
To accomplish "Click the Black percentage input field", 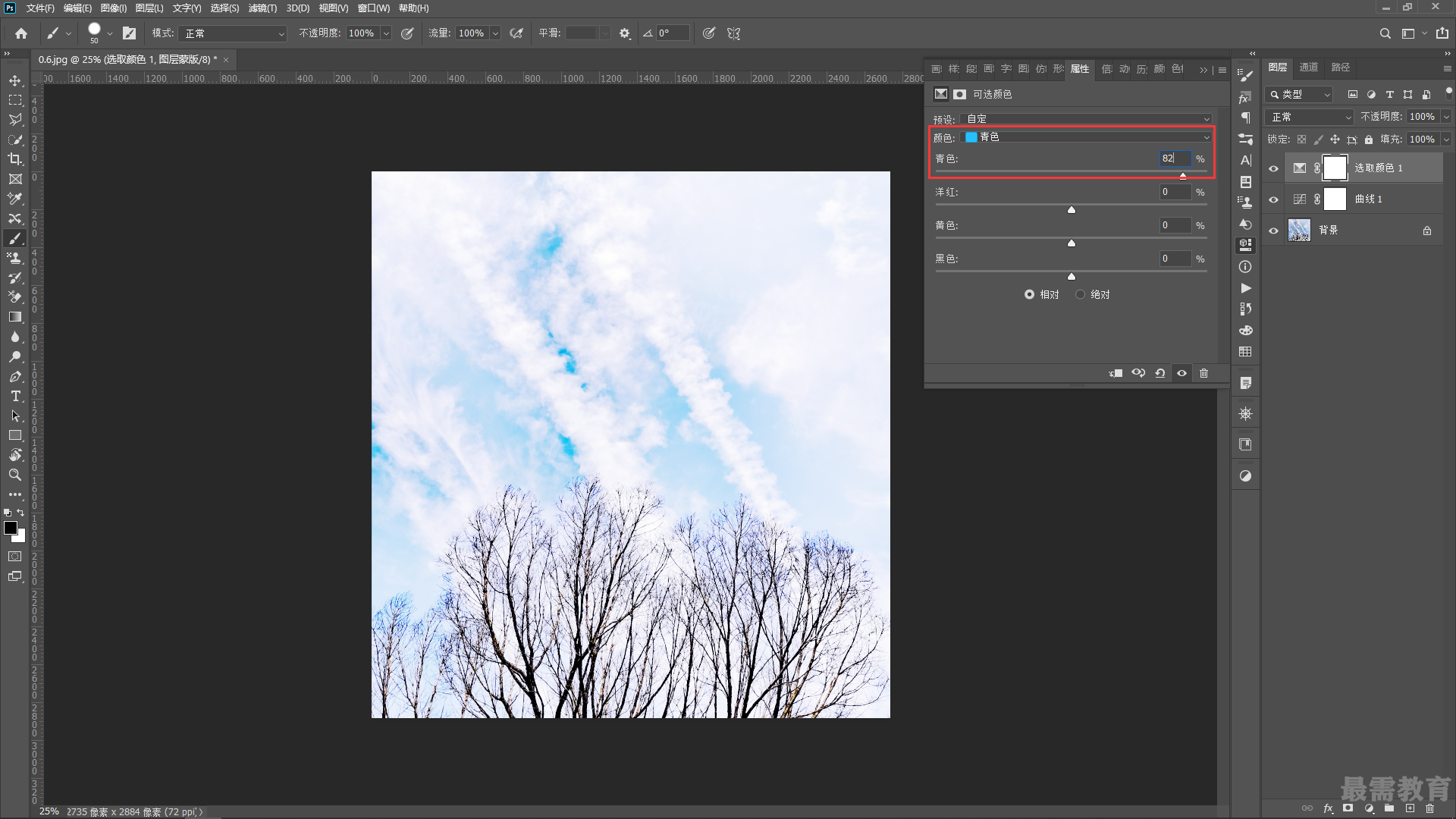I will click(1175, 259).
